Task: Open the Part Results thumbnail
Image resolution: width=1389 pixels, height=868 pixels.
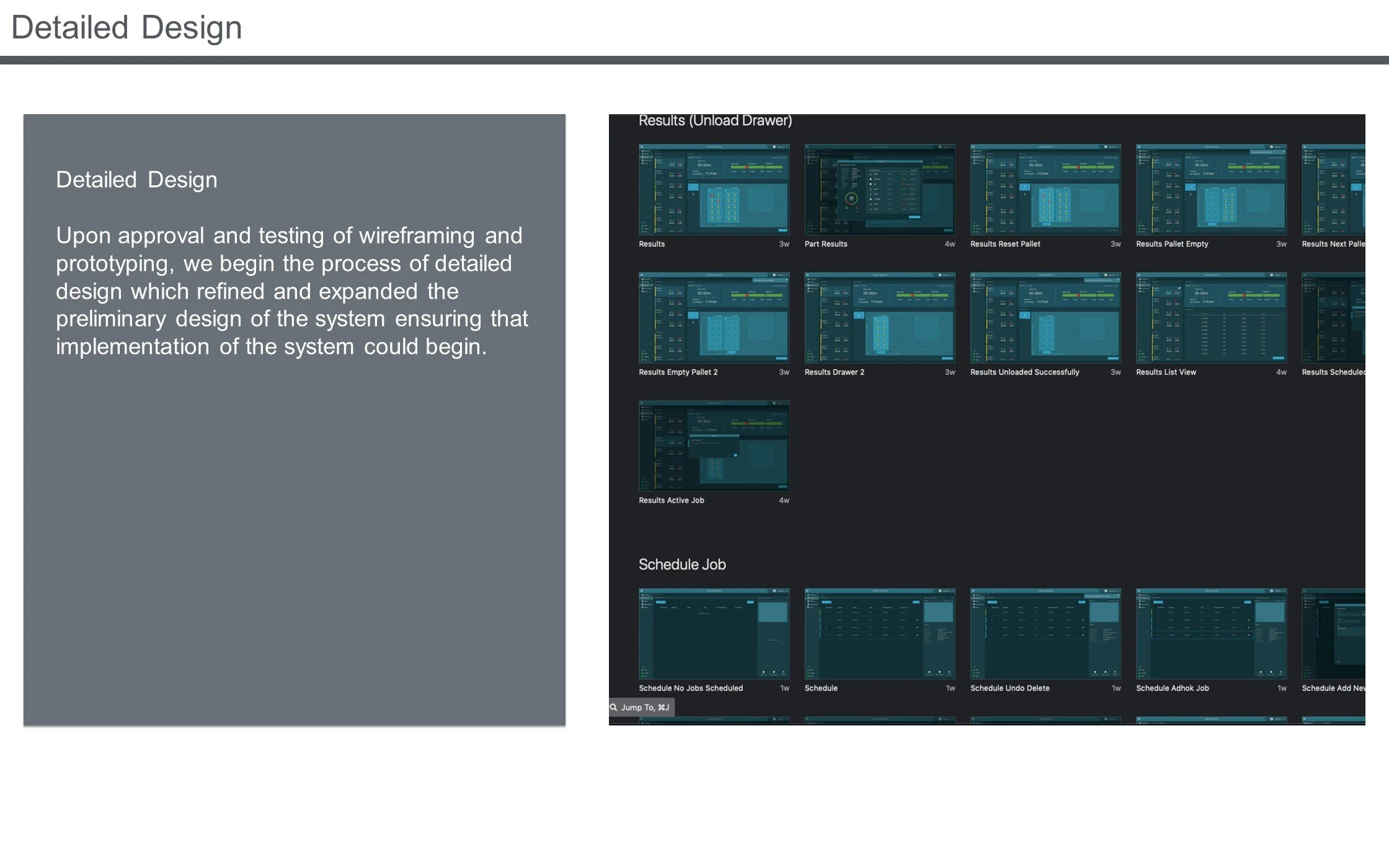Action: (x=879, y=190)
